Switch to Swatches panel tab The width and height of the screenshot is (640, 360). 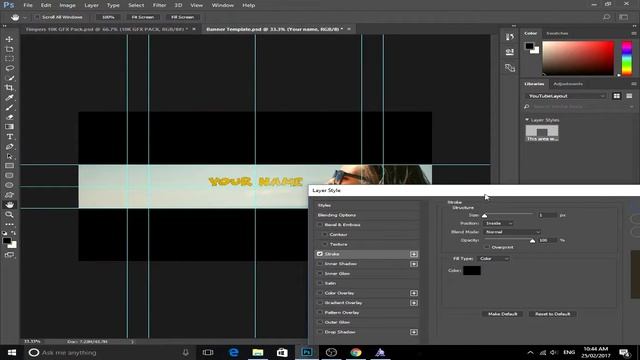coord(557,33)
